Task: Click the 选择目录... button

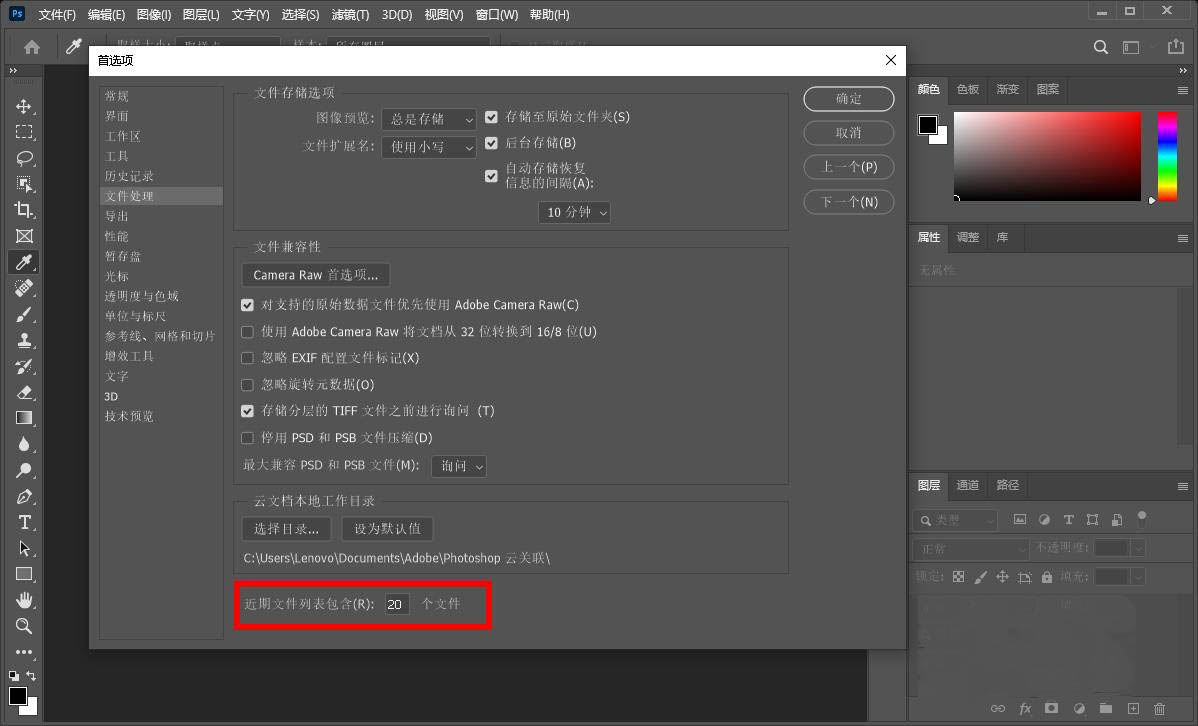Action: [x=287, y=529]
